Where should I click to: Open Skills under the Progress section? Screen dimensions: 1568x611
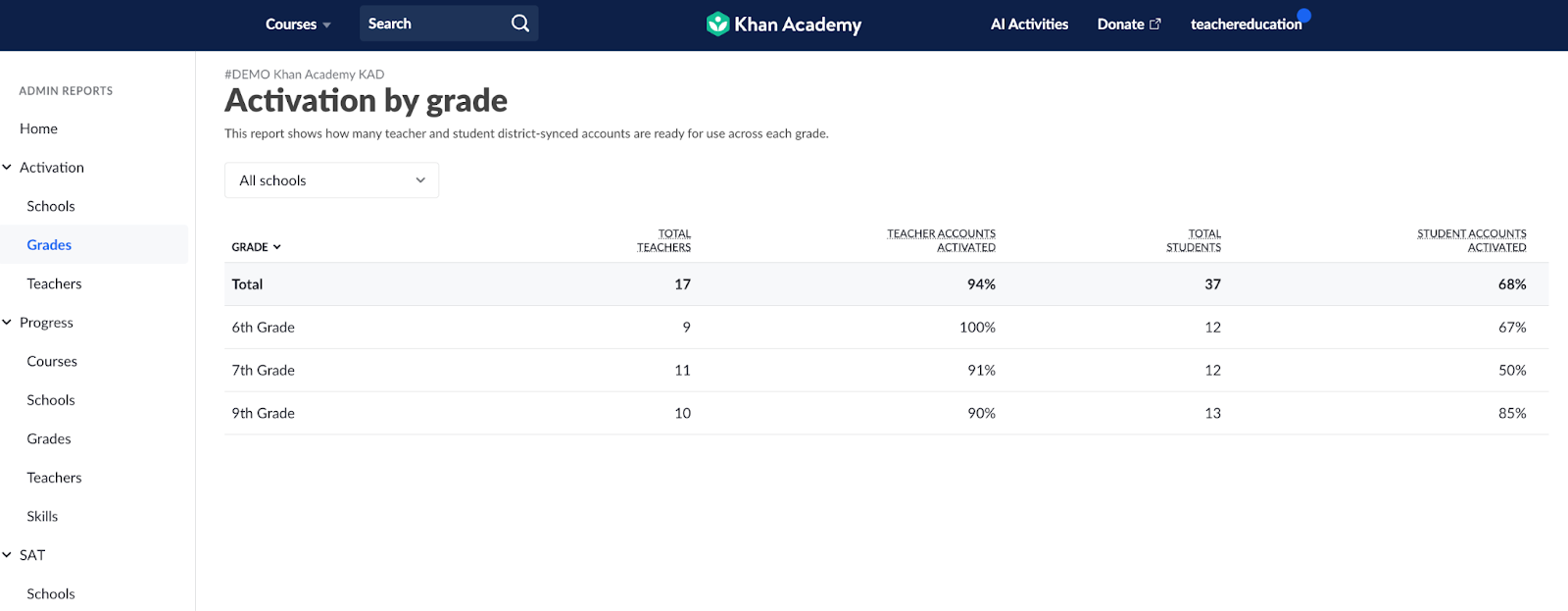click(x=42, y=516)
